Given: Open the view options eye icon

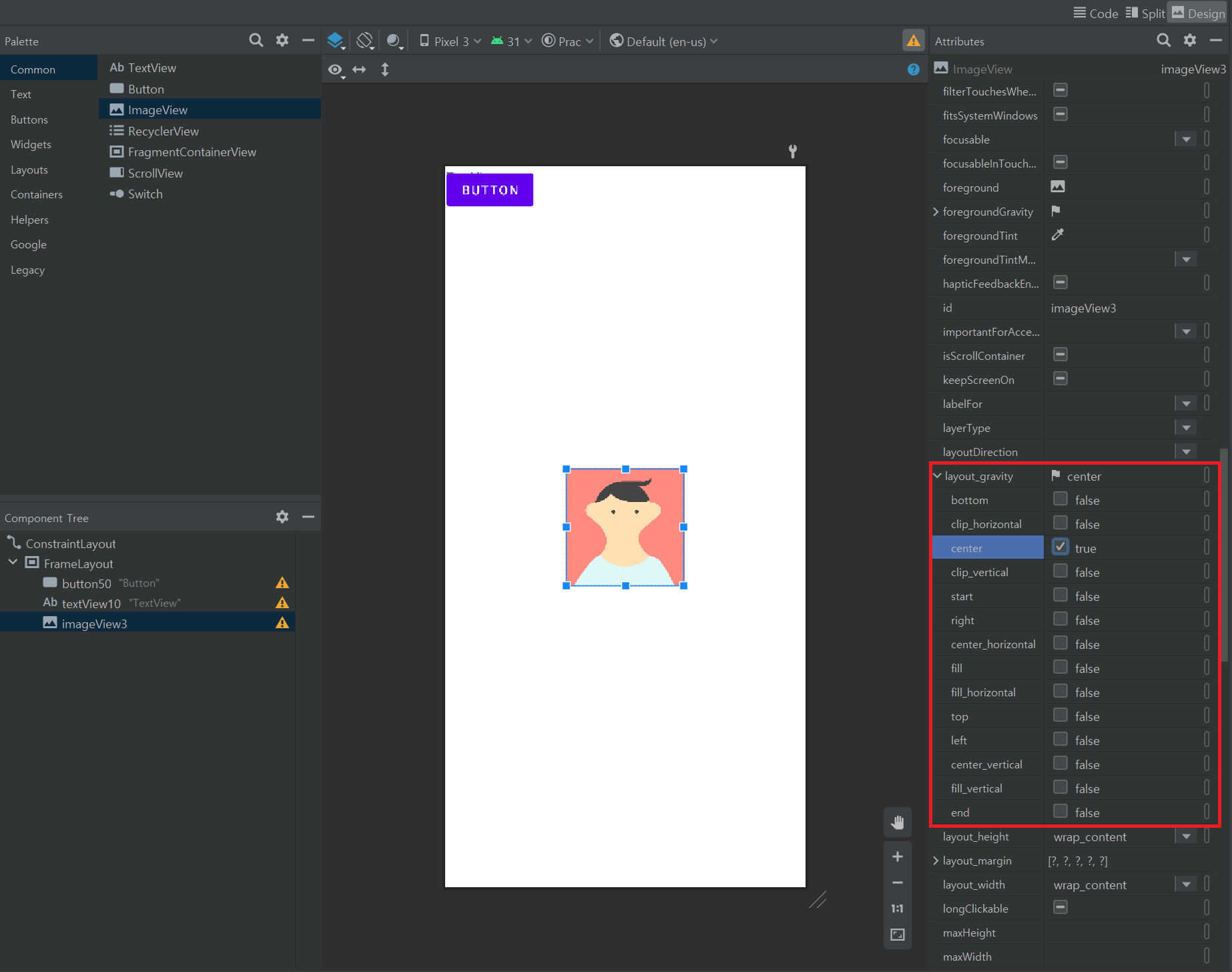Looking at the screenshot, I should tap(336, 69).
